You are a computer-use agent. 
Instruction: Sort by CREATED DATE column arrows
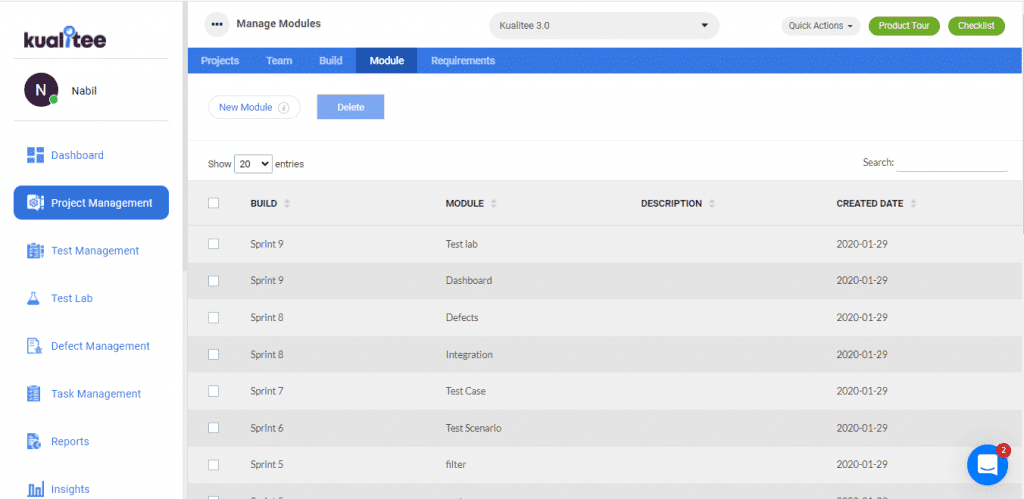[x=913, y=204]
